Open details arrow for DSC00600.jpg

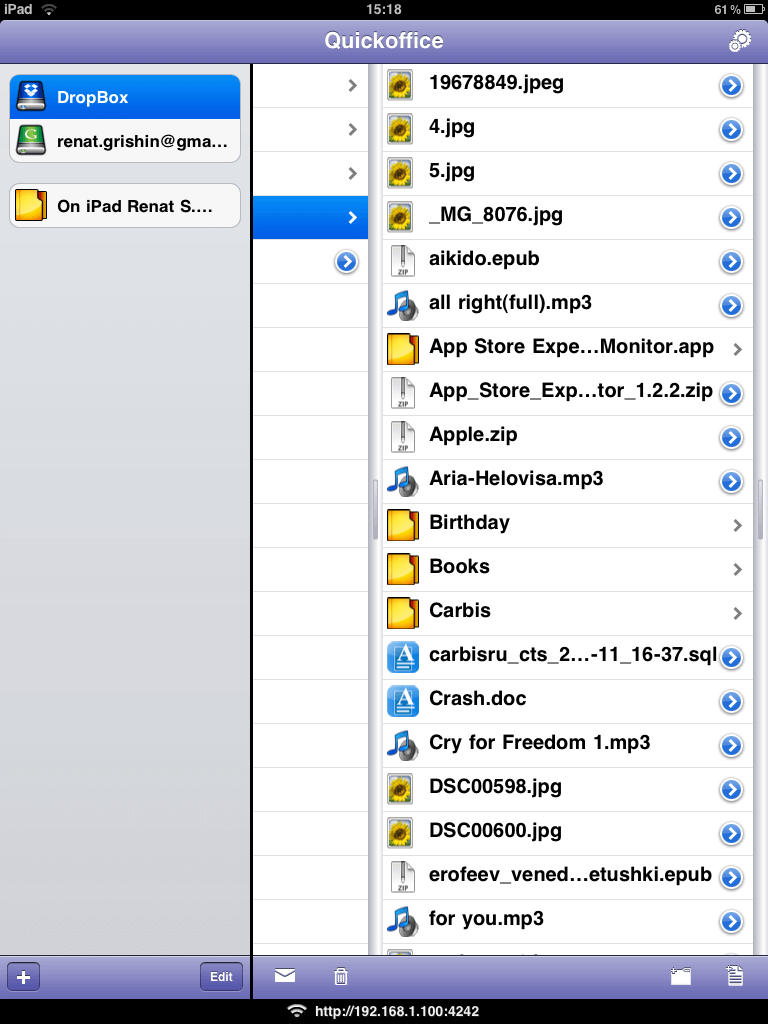pos(731,833)
